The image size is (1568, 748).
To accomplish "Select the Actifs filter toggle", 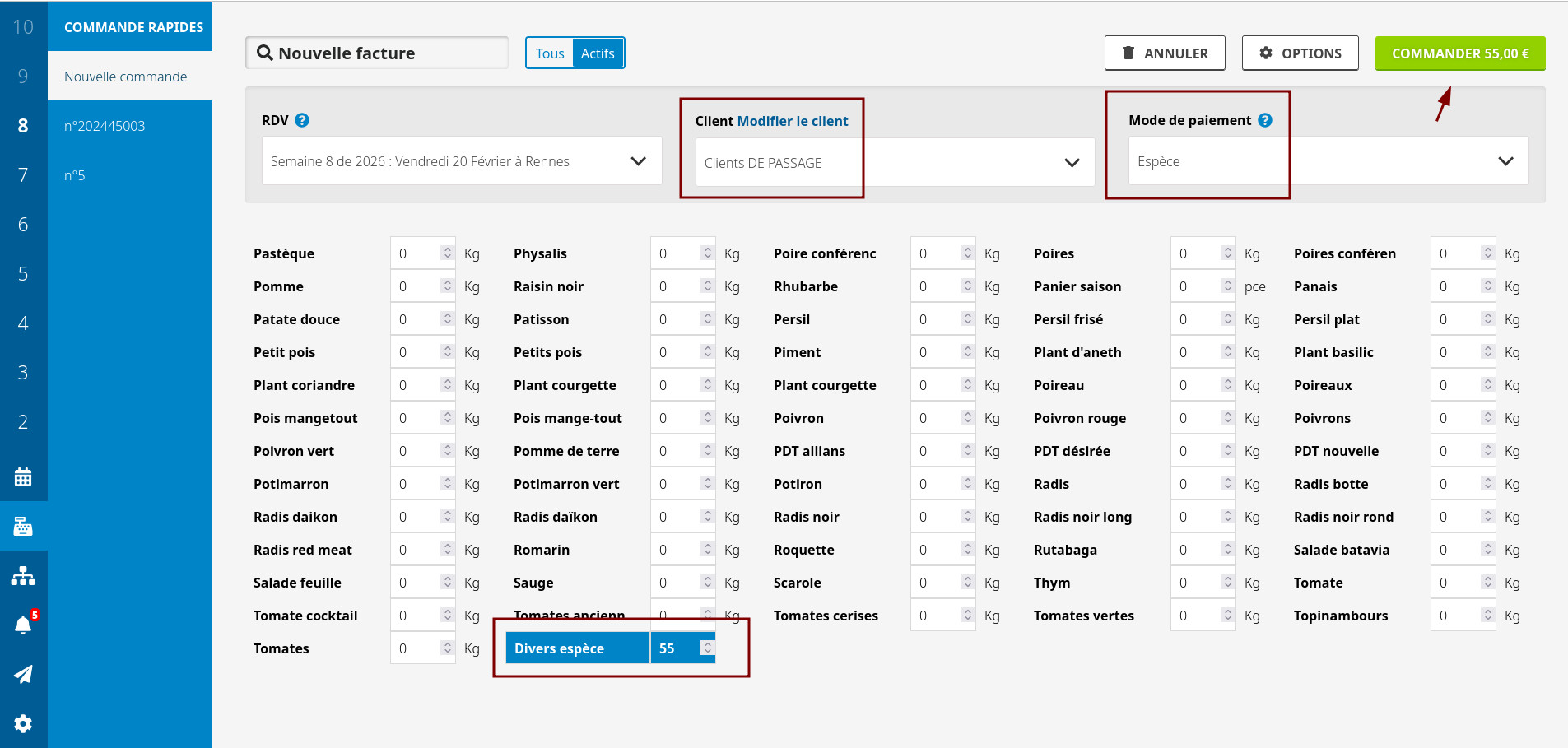I will point(598,53).
